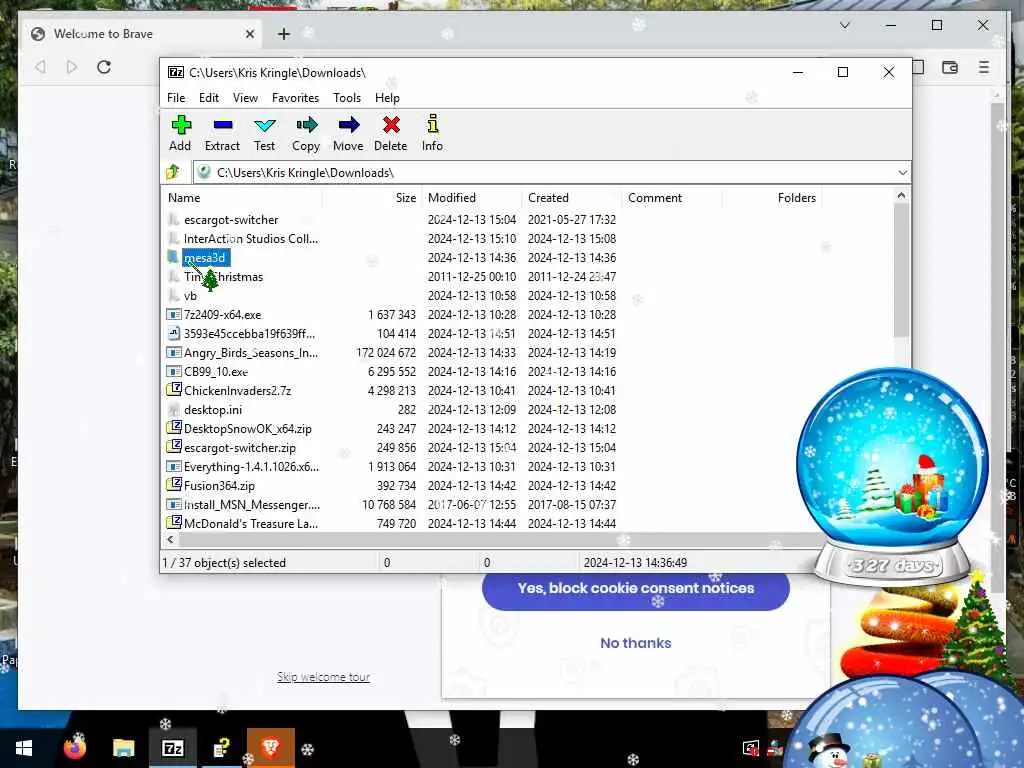Click Skip welcome tour link
The height and width of the screenshot is (768, 1024).
tap(323, 677)
